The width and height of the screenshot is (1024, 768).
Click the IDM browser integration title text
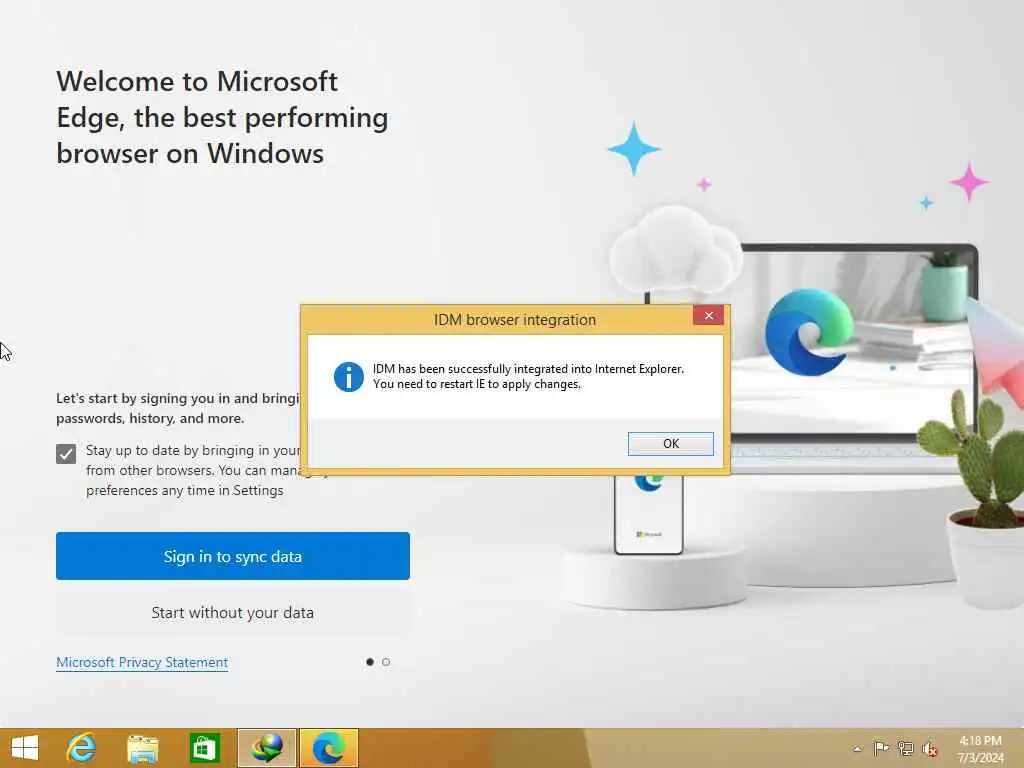(x=515, y=320)
